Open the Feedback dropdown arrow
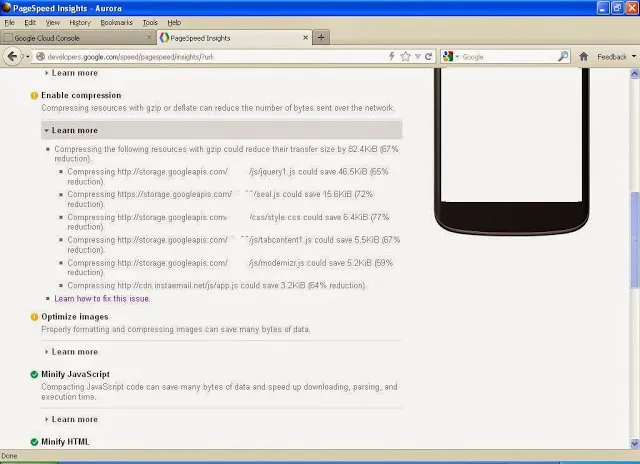 tap(634, 56)
